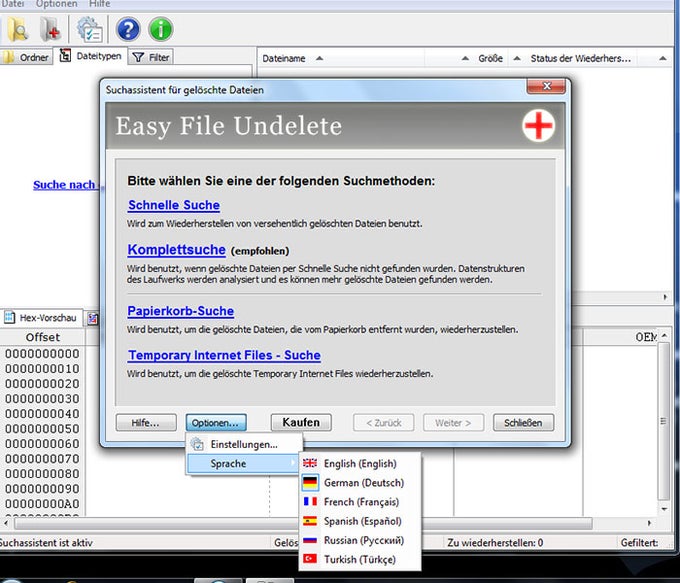The height and width of the screenshot is (583, 680).
Task: Click the Suche nach link behind dialog
Action: (x=65, y=185)
